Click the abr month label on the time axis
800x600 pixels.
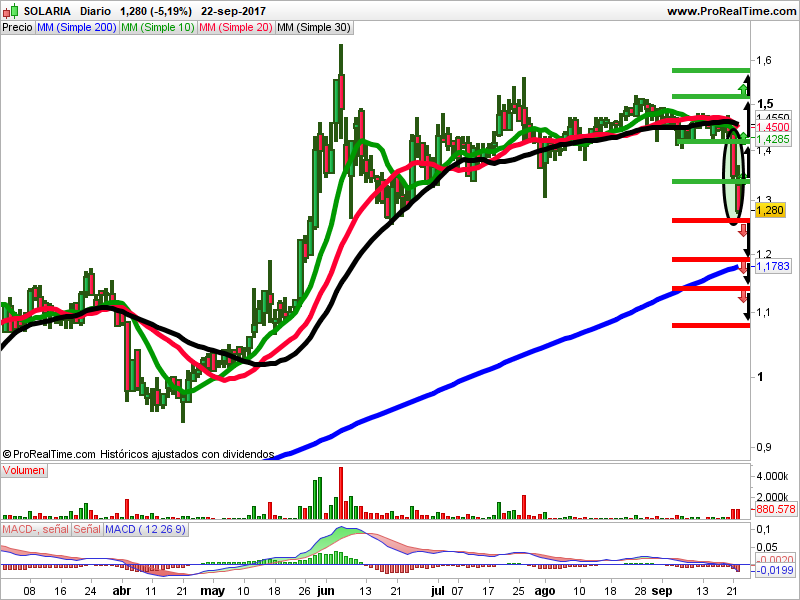[121, 591]
